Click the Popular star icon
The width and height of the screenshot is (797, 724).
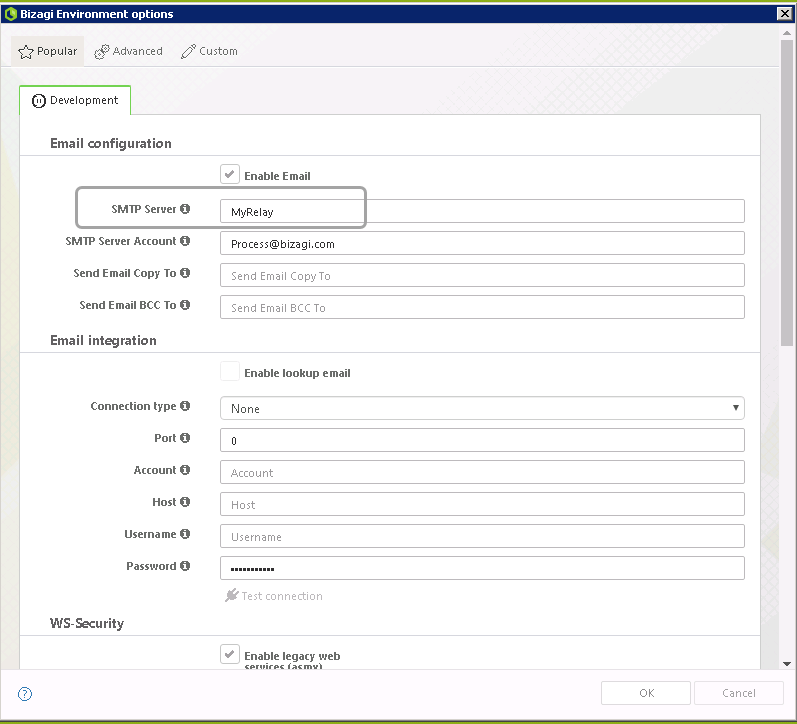tap(25, 52)
